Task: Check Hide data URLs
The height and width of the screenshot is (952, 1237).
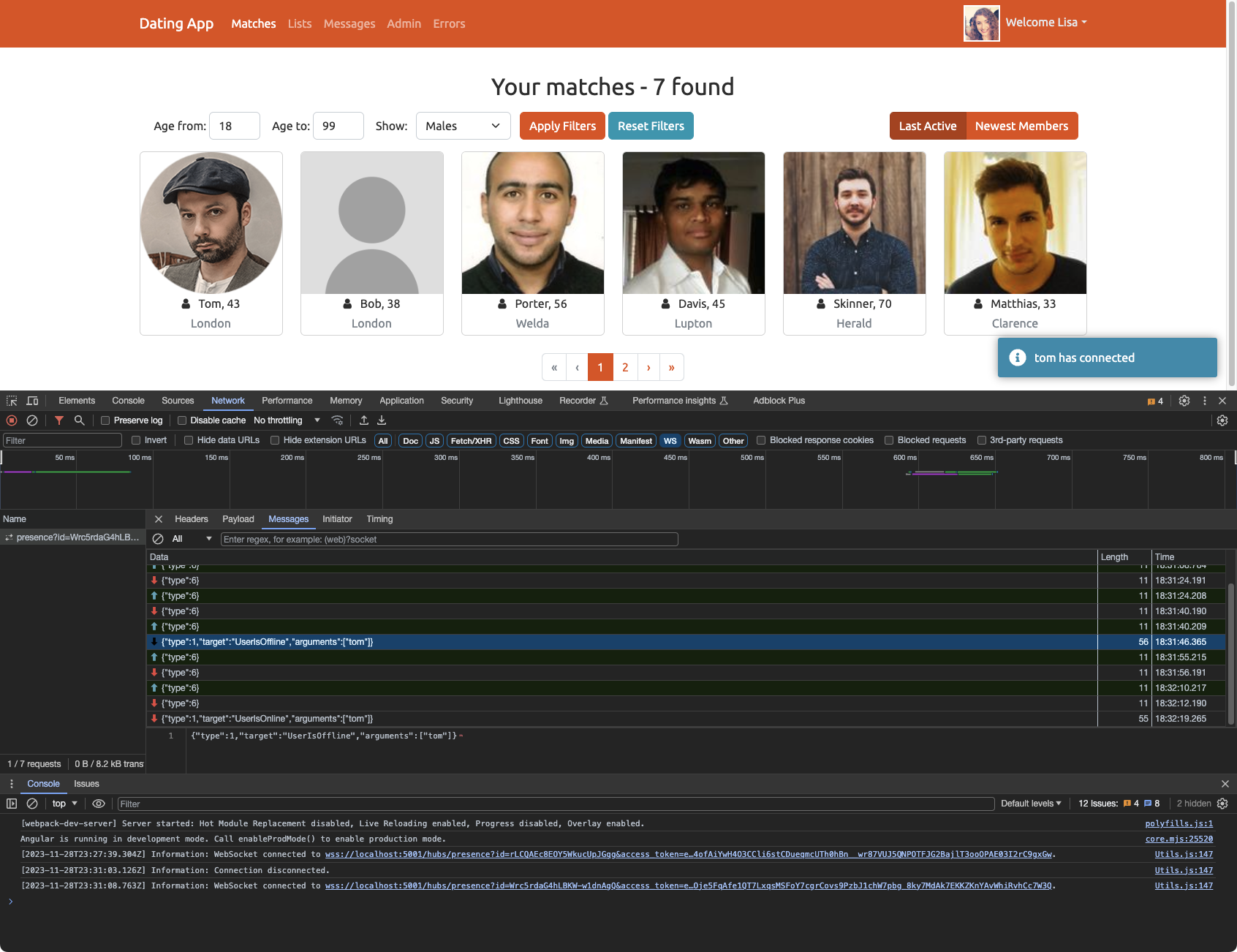Action: coord(189,440)
